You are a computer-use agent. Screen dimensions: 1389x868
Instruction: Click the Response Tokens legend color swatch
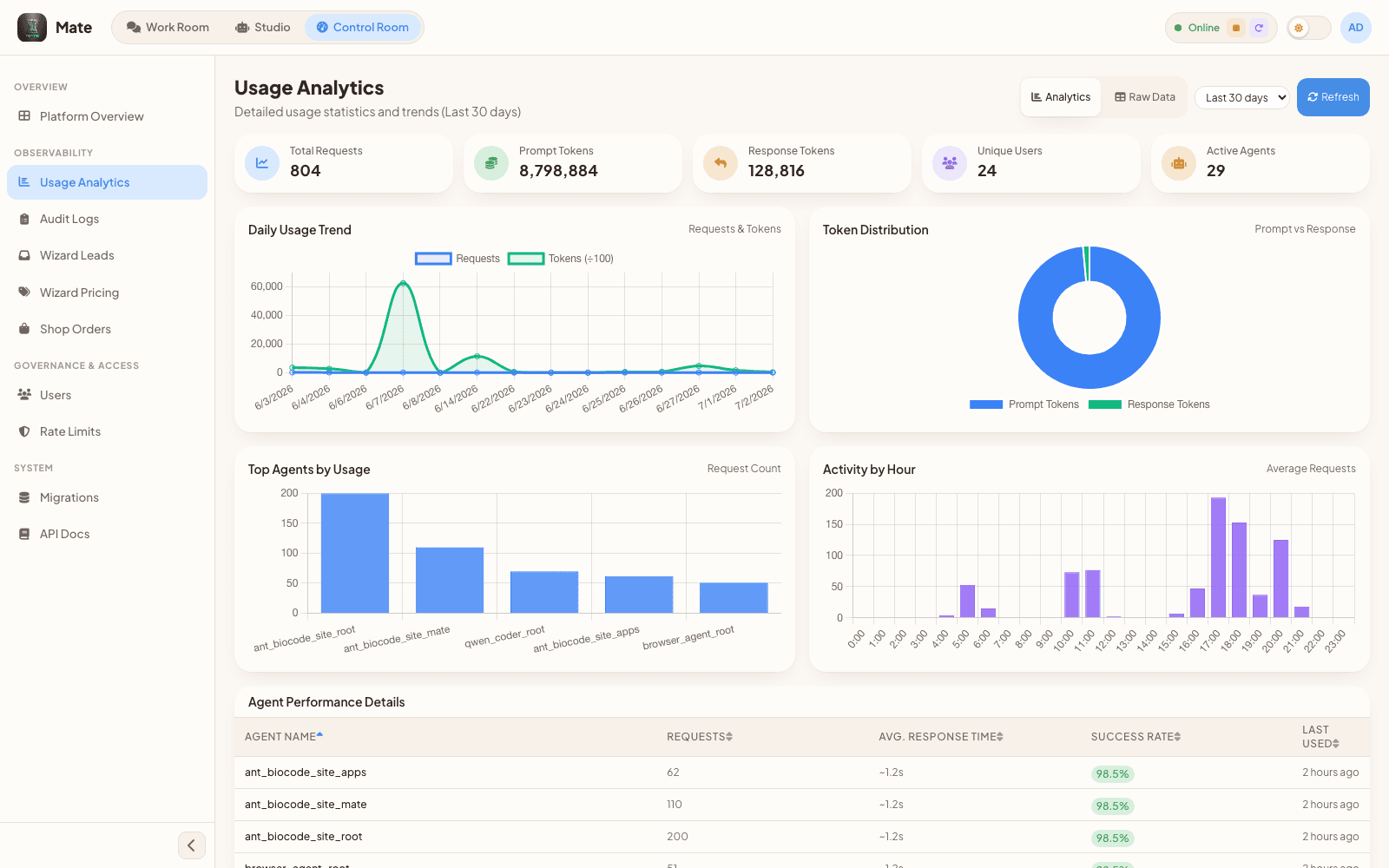[x=1105, y=404]
